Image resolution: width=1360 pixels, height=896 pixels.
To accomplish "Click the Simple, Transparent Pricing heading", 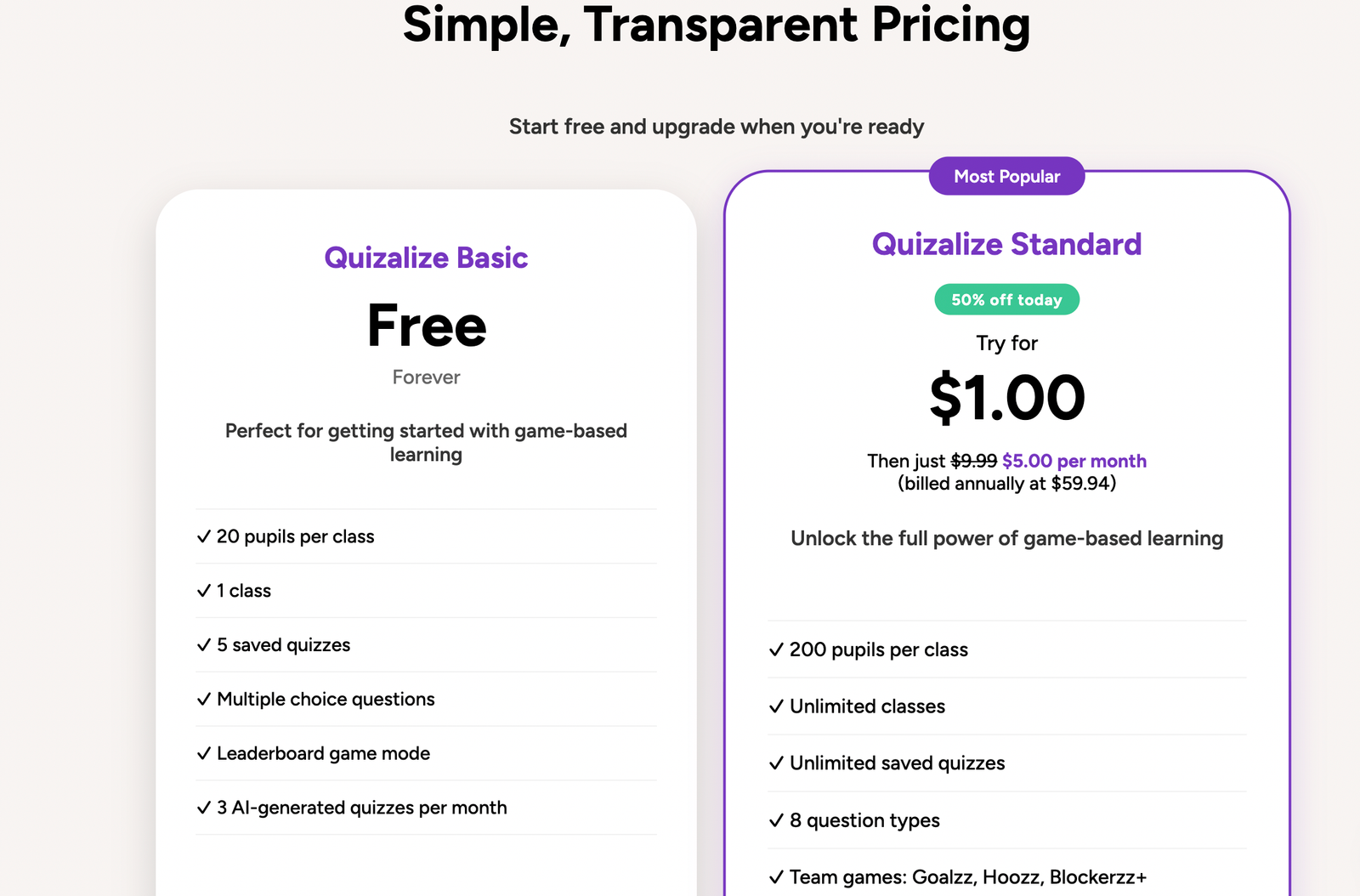I will click(x=717, y=24).
